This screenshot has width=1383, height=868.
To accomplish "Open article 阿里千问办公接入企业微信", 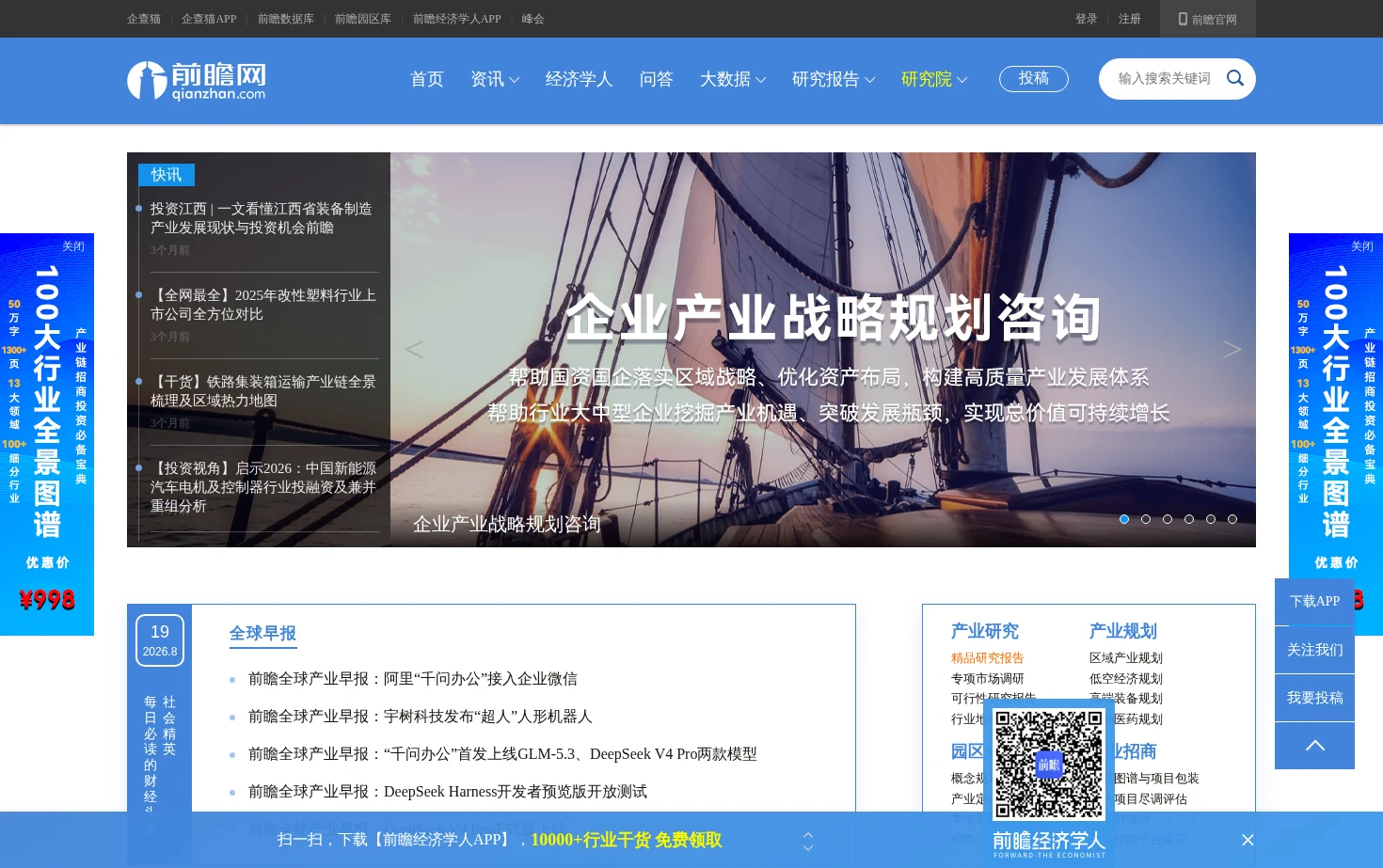I will click(x=413, y=679).
